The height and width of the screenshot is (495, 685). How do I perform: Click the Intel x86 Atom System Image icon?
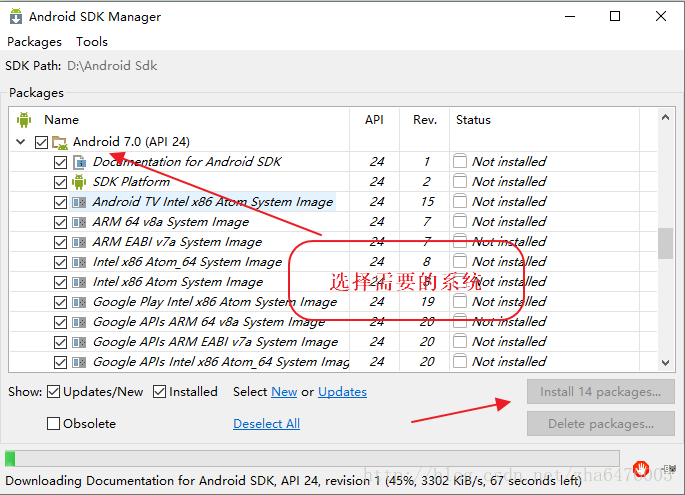79,282
